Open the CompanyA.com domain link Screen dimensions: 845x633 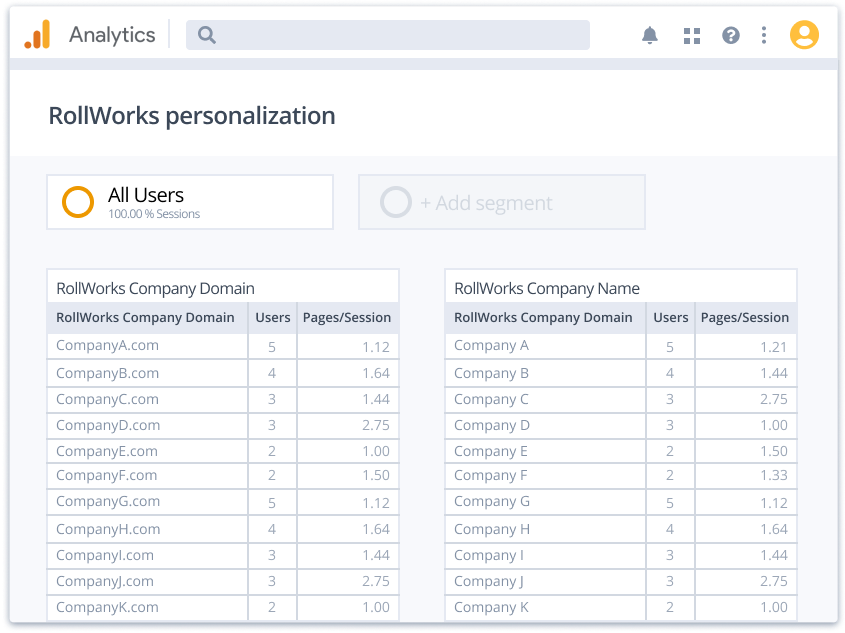pos(107,346)
